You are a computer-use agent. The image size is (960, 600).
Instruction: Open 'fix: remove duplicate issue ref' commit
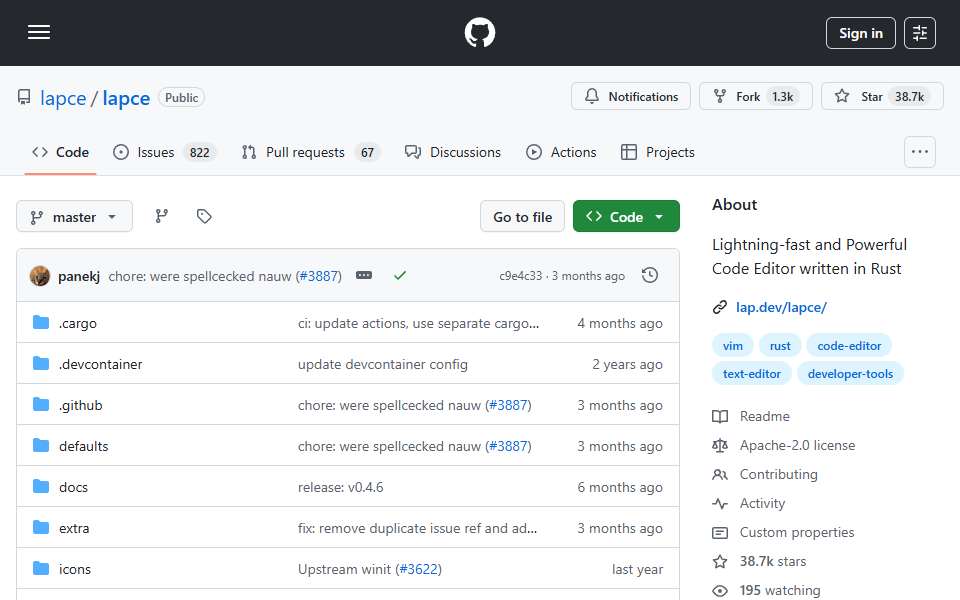coord(417,528)
